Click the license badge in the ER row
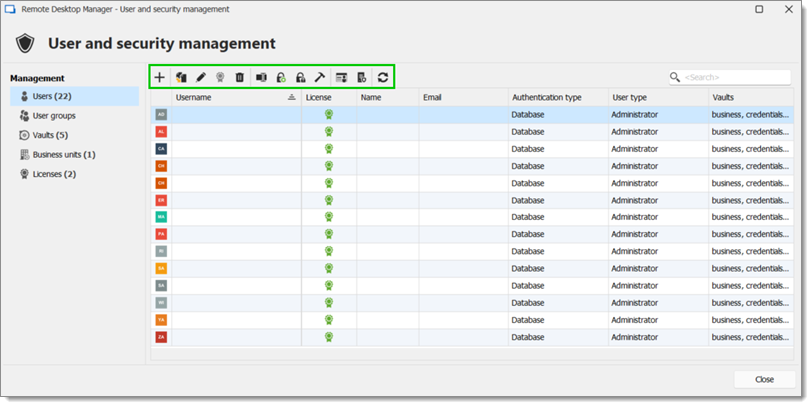This screenshot has height=407, width=812. (x=328, y=200)
